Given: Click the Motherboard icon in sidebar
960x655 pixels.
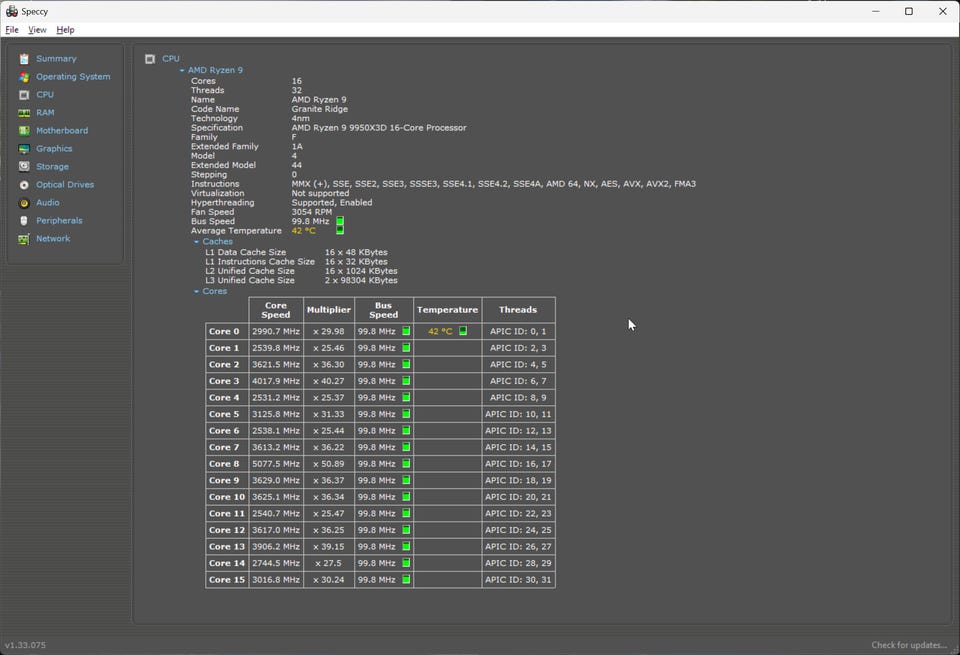Looking at the screenshot, I should pyautogui.click(x=24, y=131).
